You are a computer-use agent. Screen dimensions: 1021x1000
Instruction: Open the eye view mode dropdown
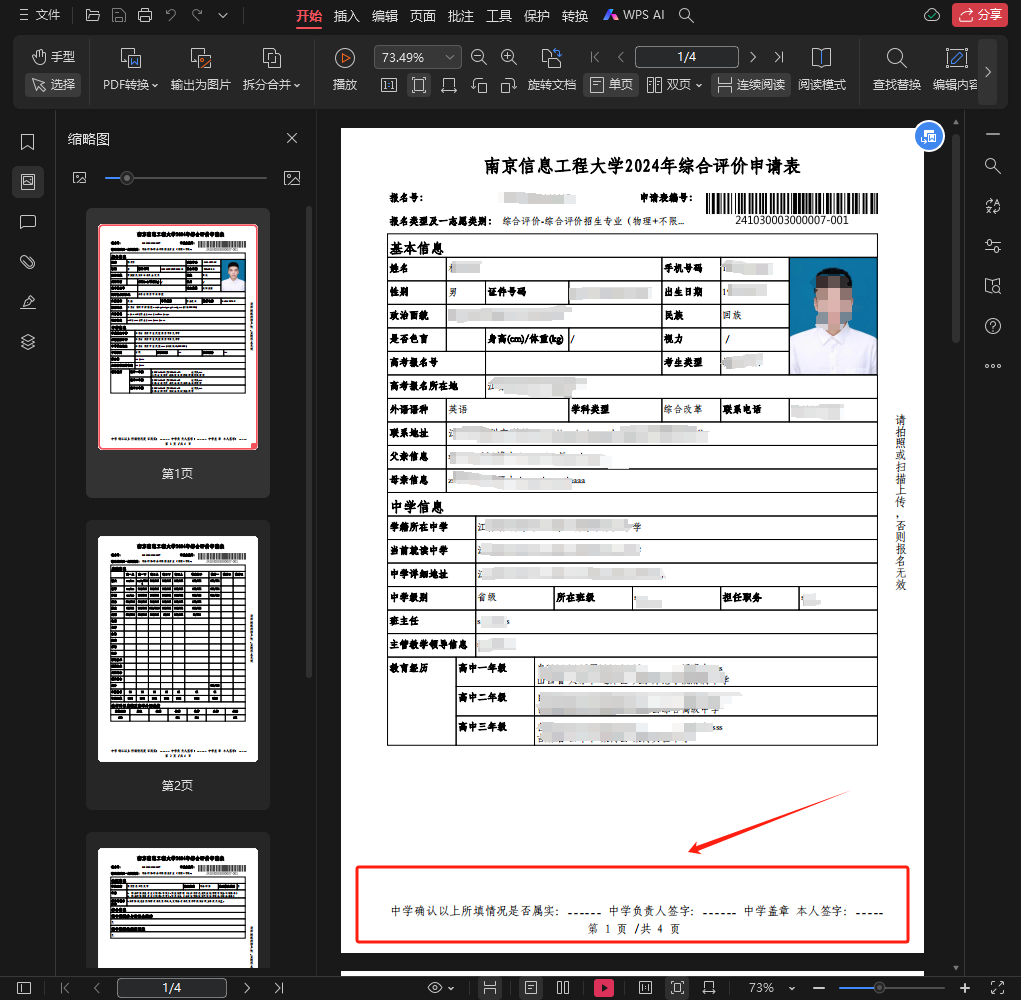(x=441, y=988)
